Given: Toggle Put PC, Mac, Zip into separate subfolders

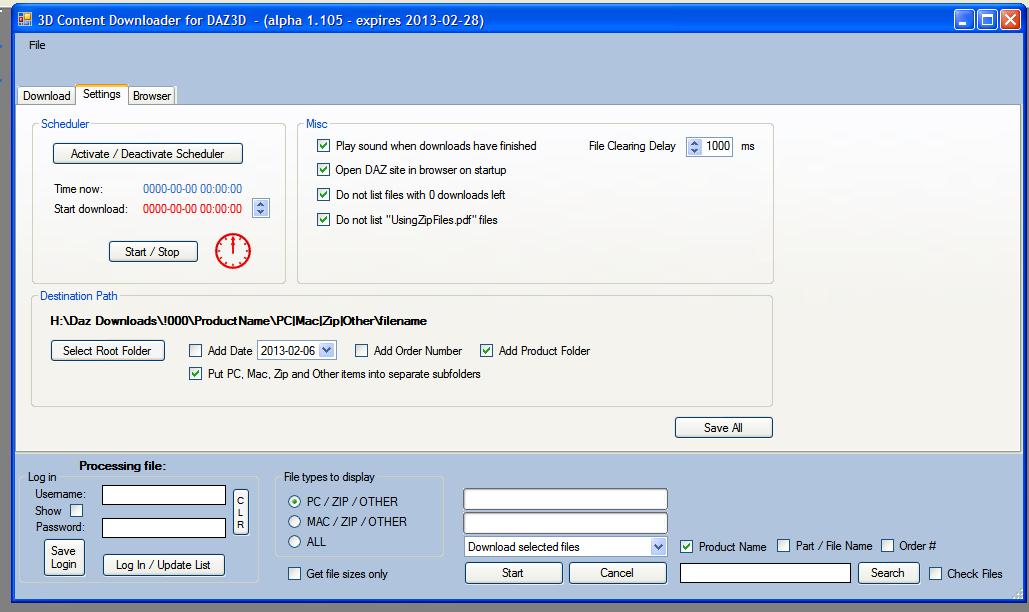Looking at the screenshot, I should [195, 374].
